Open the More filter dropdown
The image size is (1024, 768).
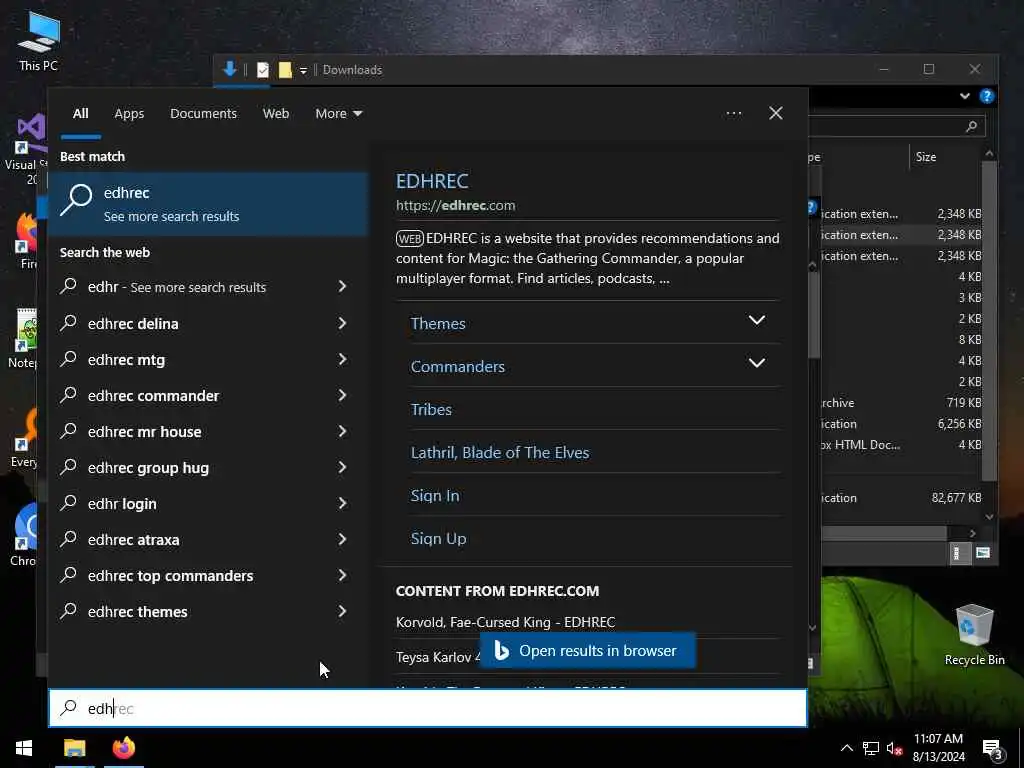338,114
